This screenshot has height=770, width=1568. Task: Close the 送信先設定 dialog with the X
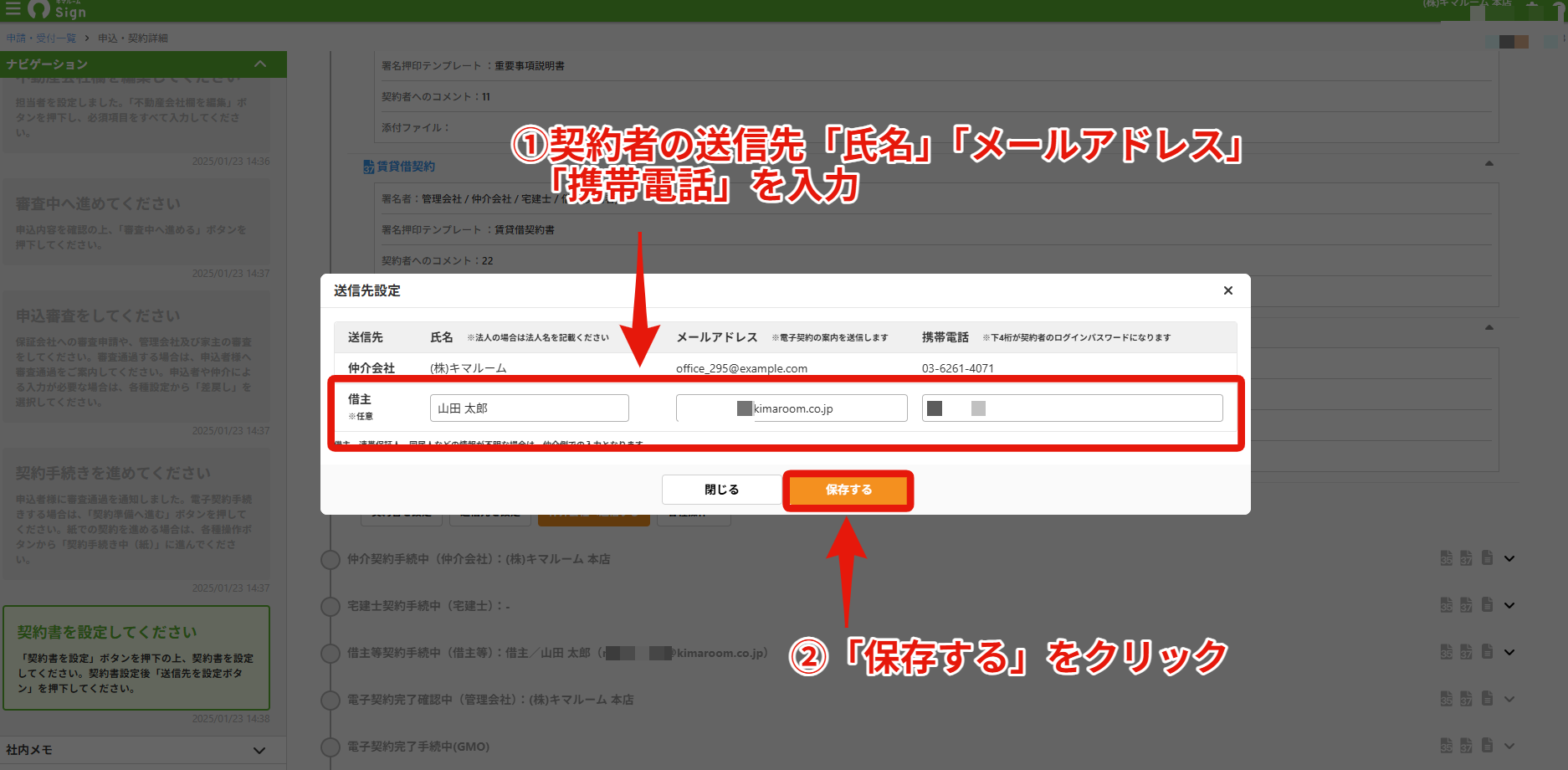coord(1228,290)
